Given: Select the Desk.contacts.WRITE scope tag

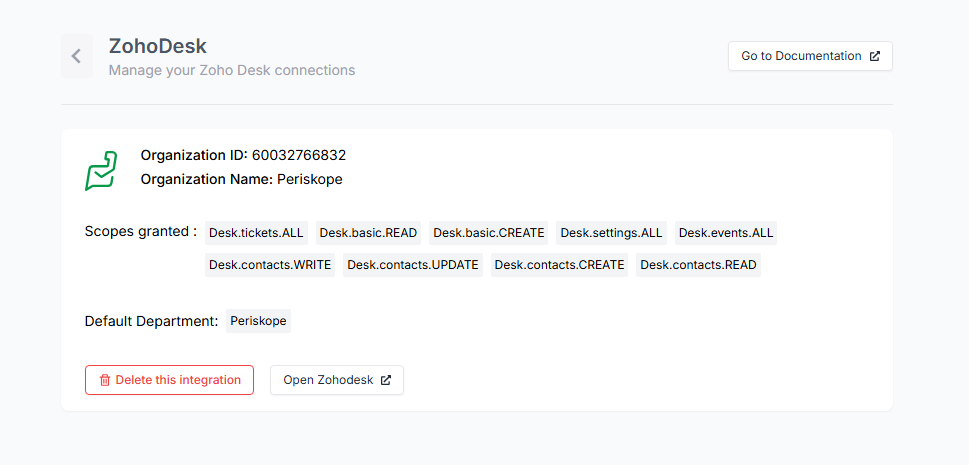Looking at the screenshot, I should coord(270,265).
